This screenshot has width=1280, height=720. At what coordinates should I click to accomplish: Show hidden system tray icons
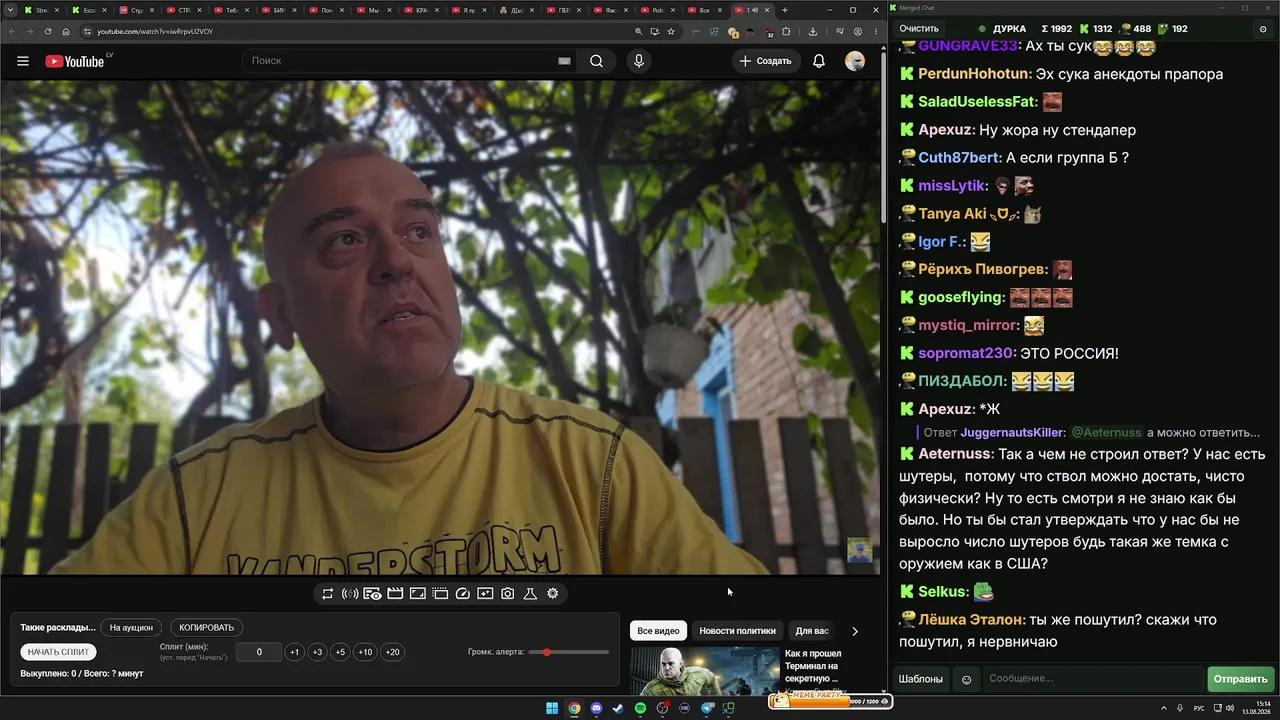click(1165, 708)
